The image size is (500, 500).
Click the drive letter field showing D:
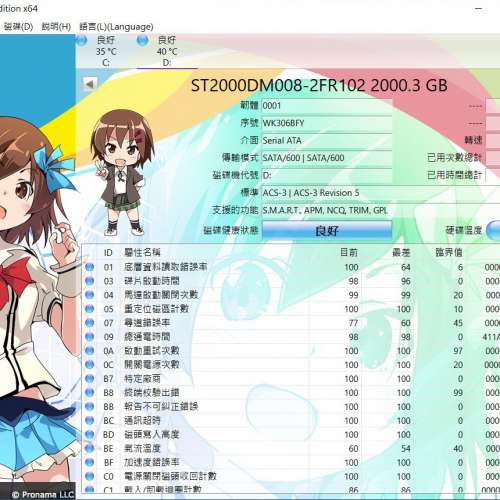point(327,175)
